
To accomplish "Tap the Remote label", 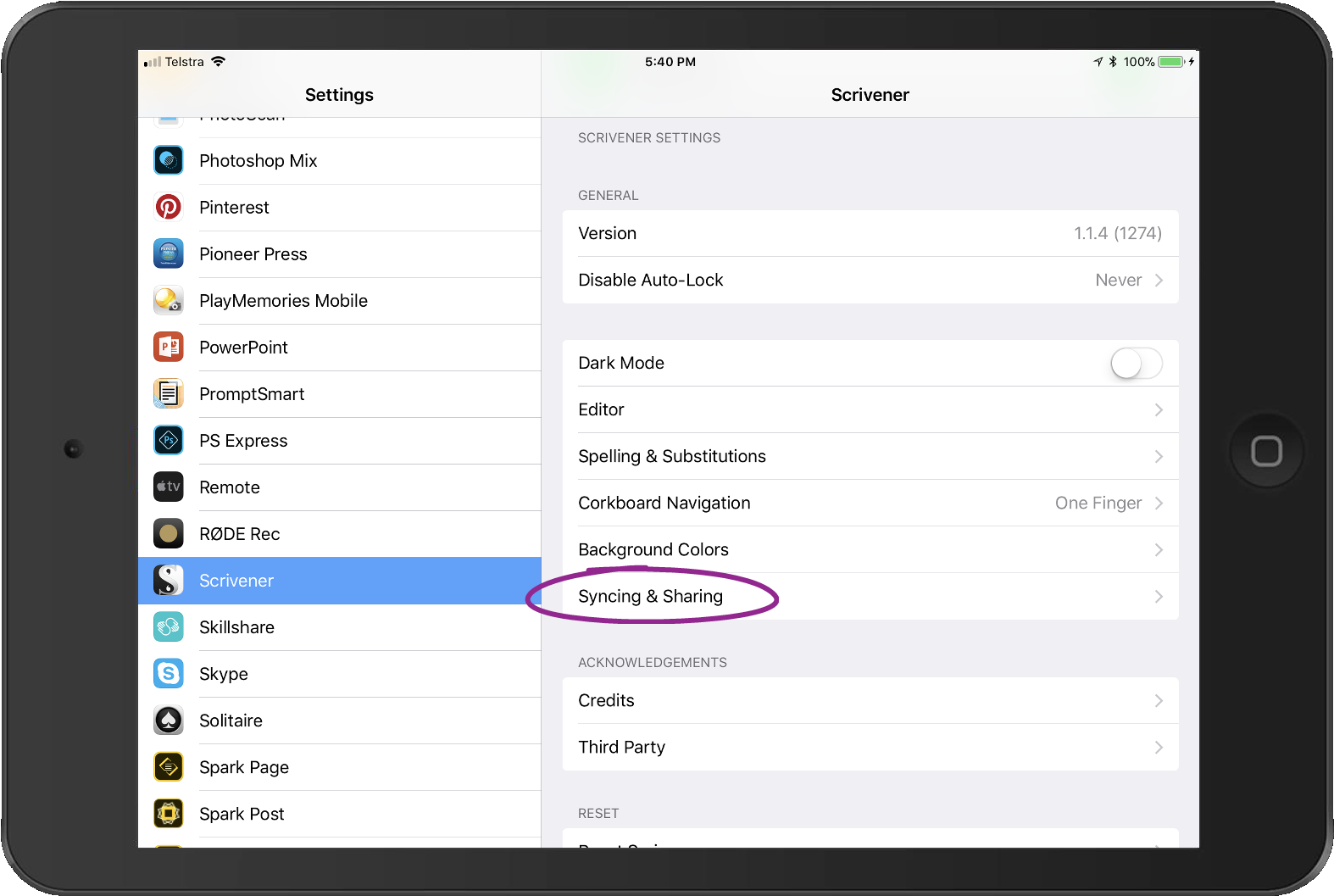I will point(230,487).
